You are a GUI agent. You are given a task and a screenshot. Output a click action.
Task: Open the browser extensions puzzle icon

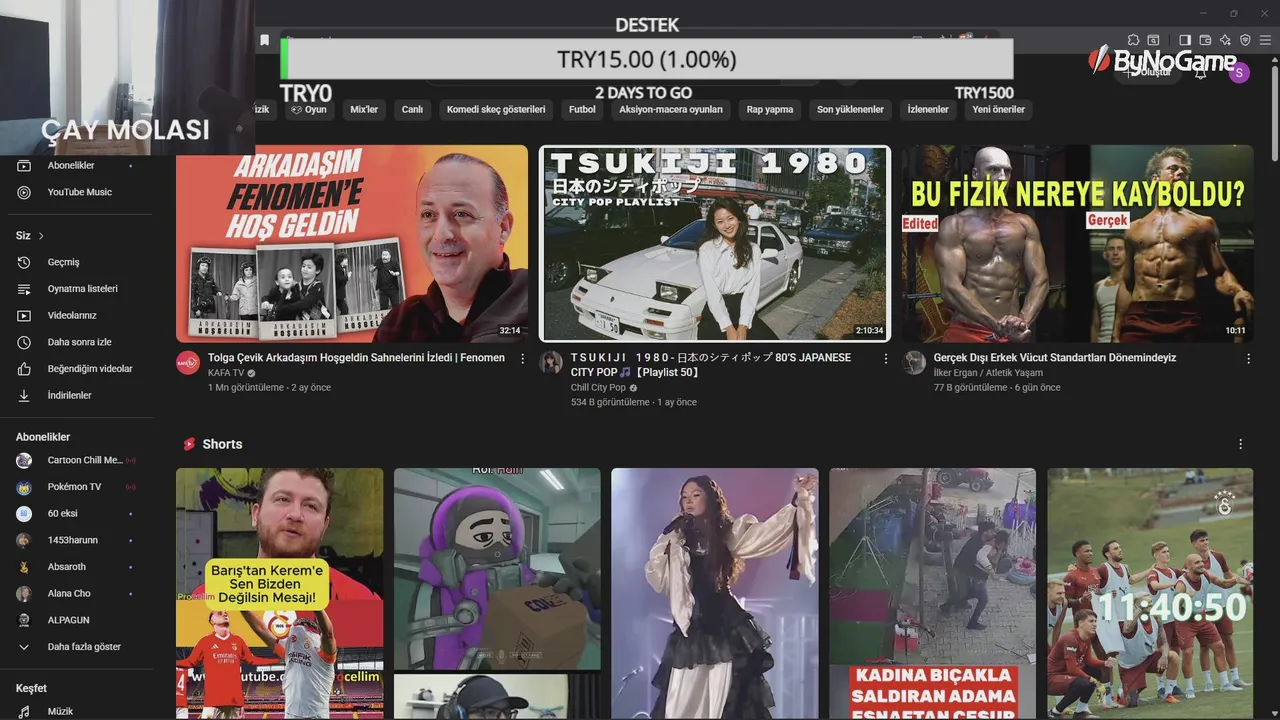(1133, 40)
